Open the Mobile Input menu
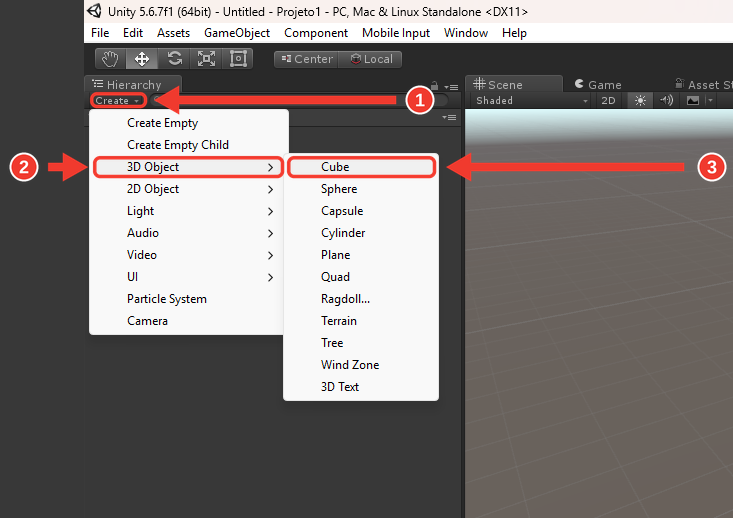 pyautogui.click(x=396, y=33)
